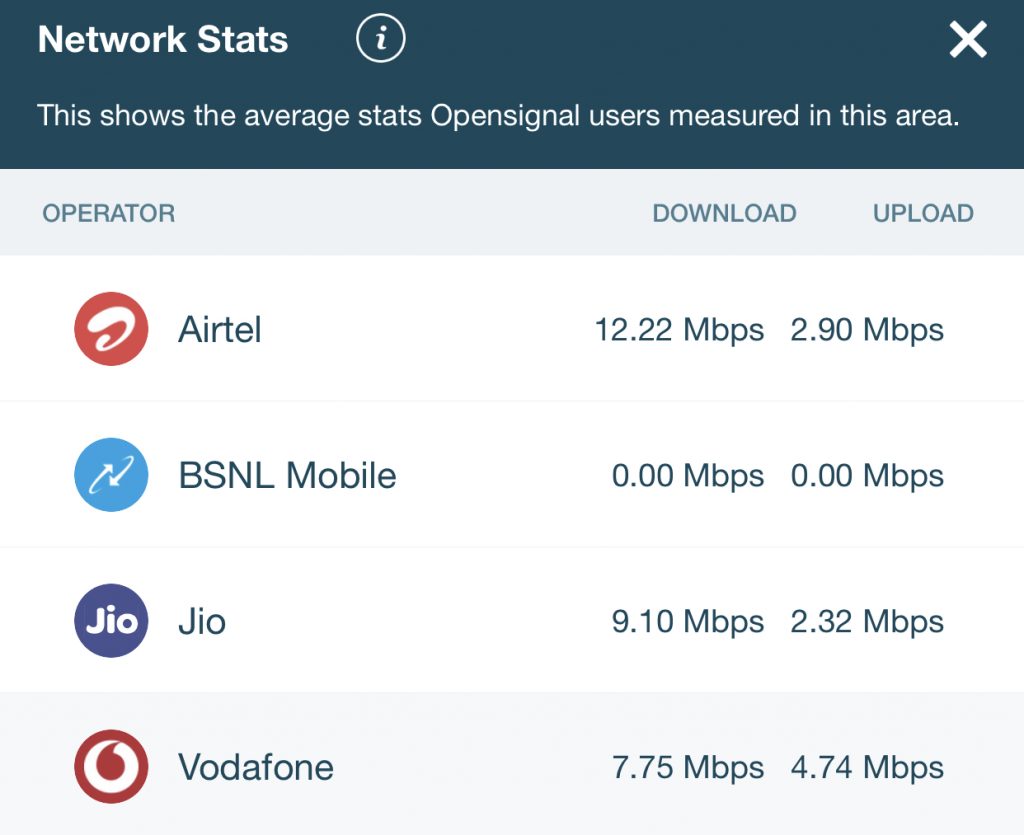Viewport: 1024px width, 835px height.
Task: Select the Airtel operator name
Action: 219,329
